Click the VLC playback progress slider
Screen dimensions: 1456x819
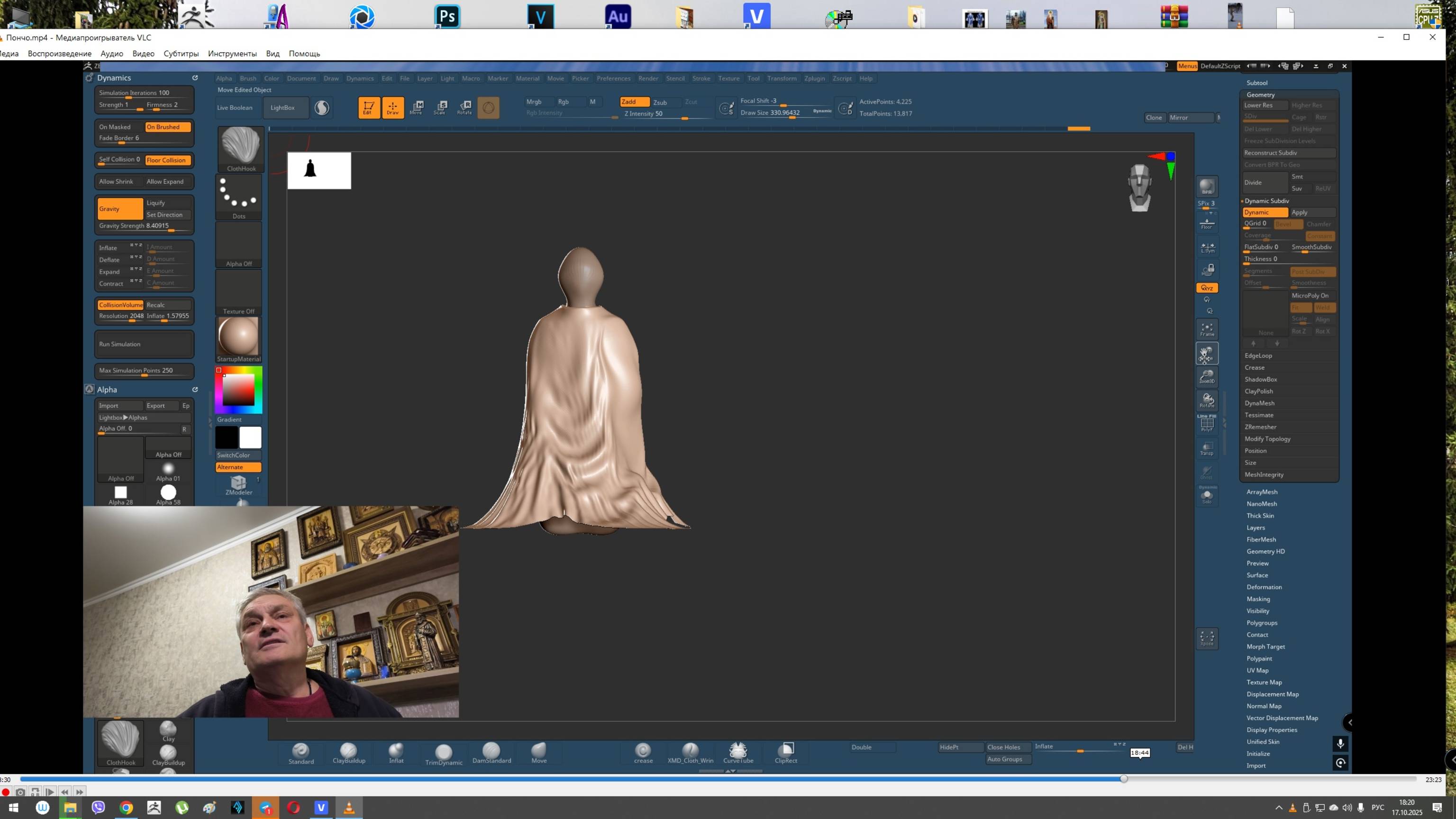pos(718,779)
